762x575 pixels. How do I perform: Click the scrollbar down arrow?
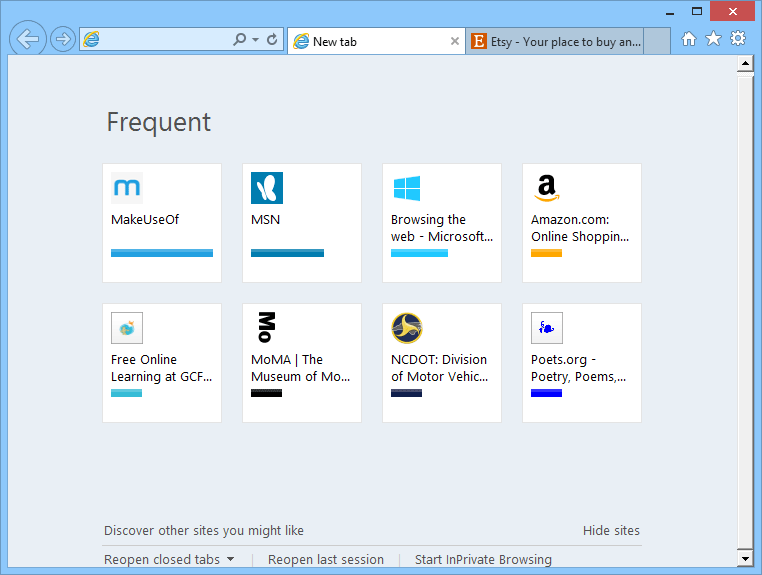pos(744,557)
